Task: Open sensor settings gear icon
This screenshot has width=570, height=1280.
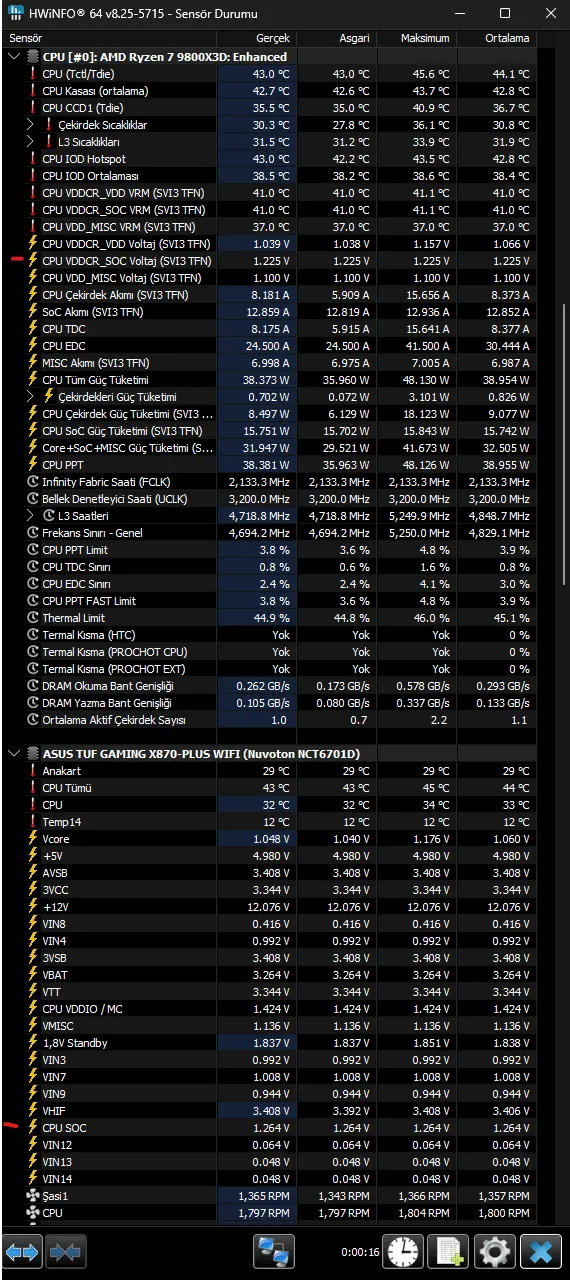Action: coord(495,1250)
